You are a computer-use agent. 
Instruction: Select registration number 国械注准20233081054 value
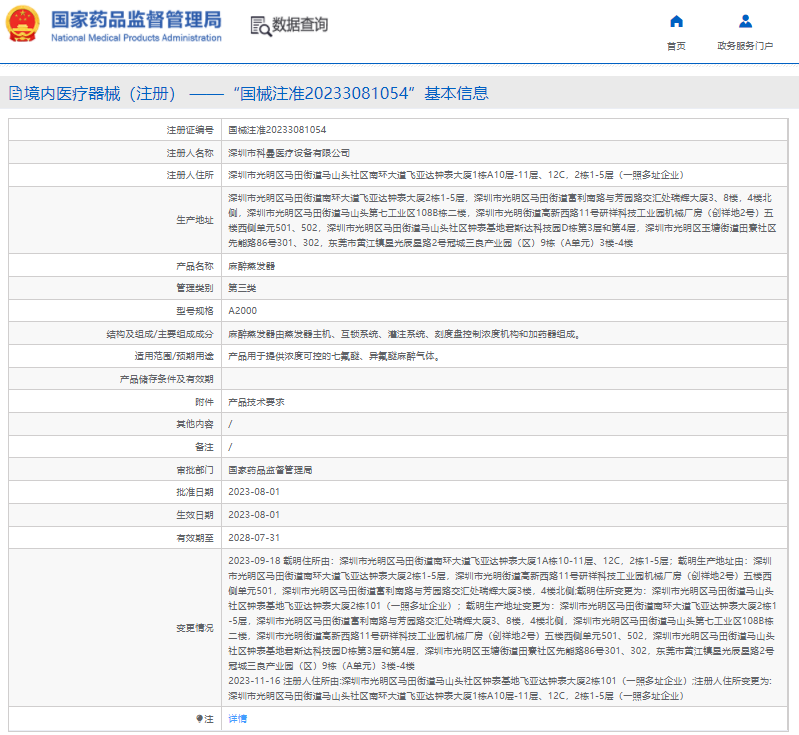point(277,130)
